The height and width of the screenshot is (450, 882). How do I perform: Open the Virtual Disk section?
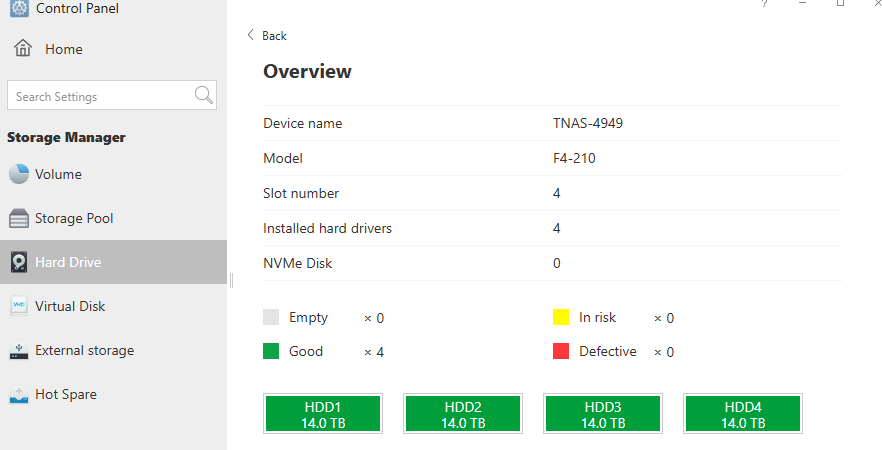click(112, 306)
